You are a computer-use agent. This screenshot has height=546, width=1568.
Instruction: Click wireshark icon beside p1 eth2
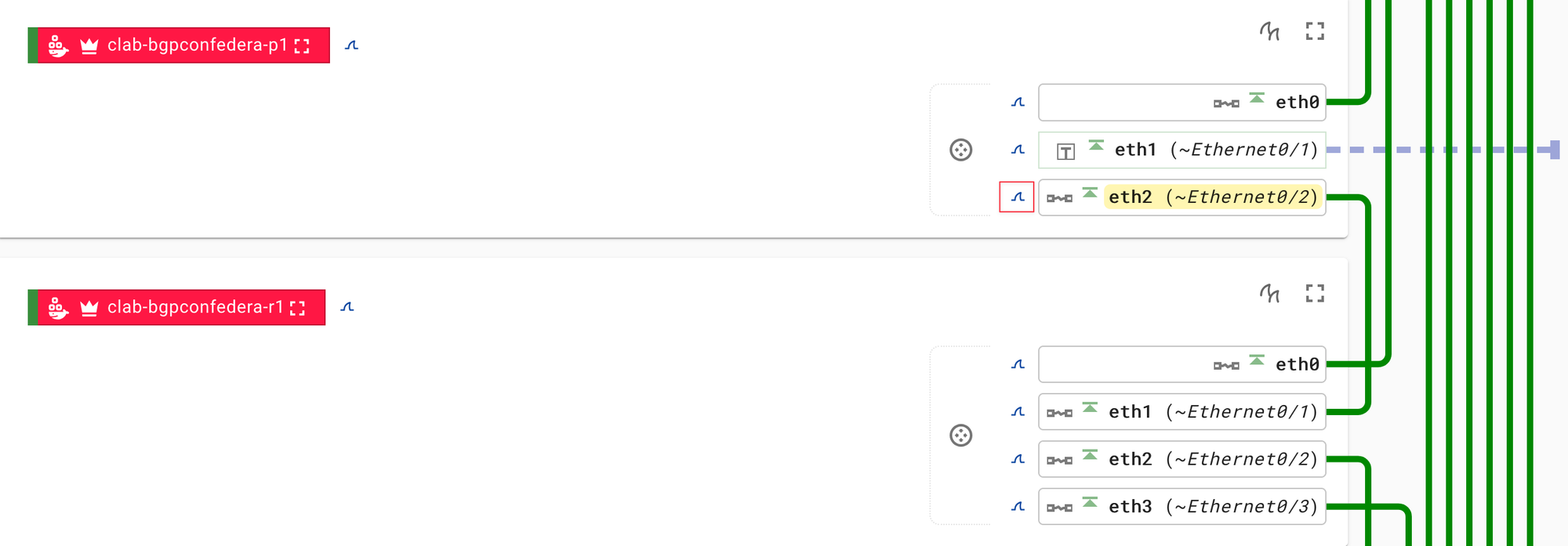(x=1017, y=197)
